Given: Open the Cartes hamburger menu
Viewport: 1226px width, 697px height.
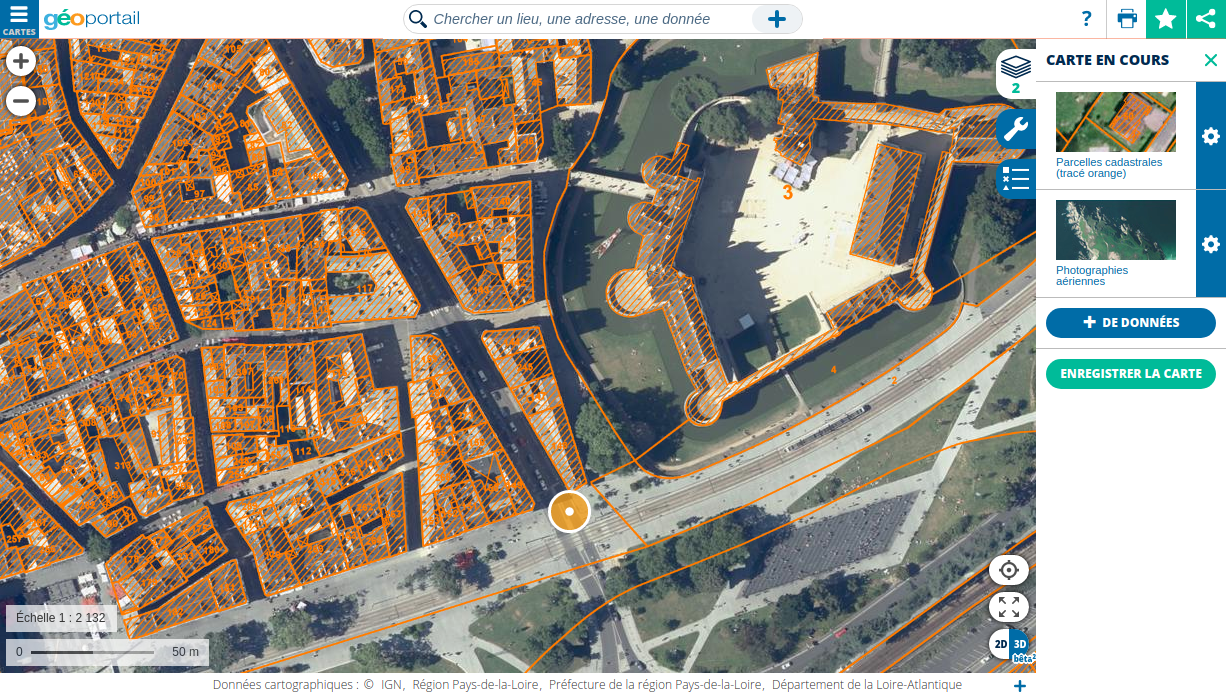Looking at the screenshot, I should click(x=19, y=18).
